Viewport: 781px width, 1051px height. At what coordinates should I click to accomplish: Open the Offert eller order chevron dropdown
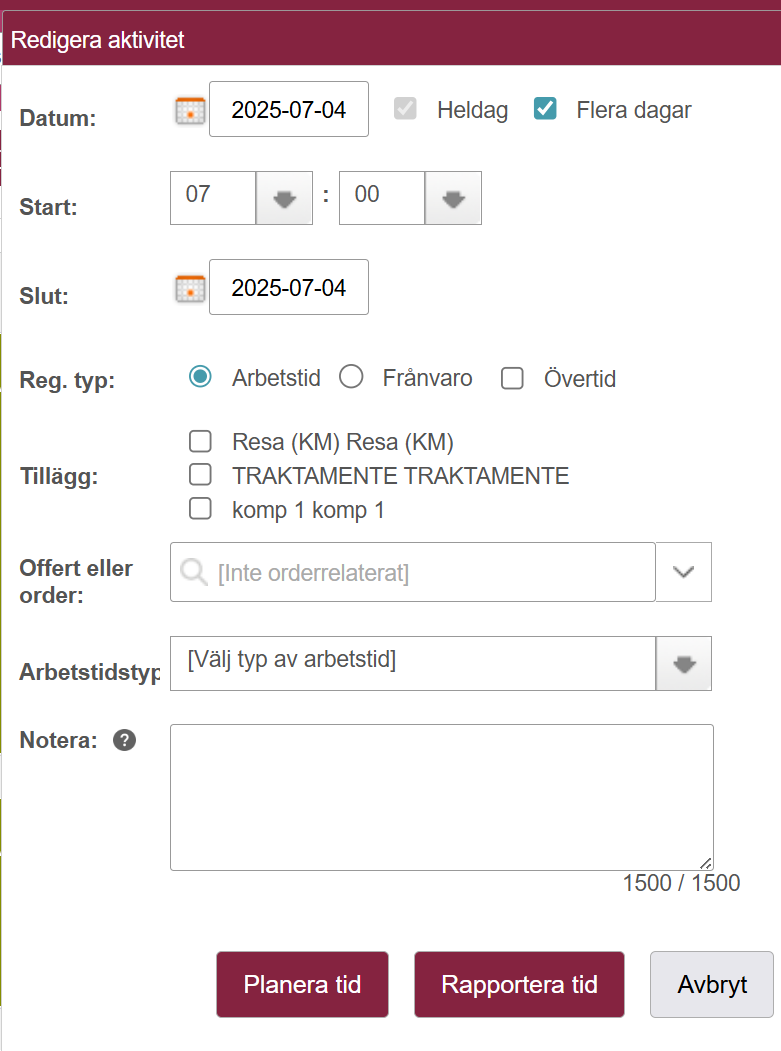pos(684,572)
